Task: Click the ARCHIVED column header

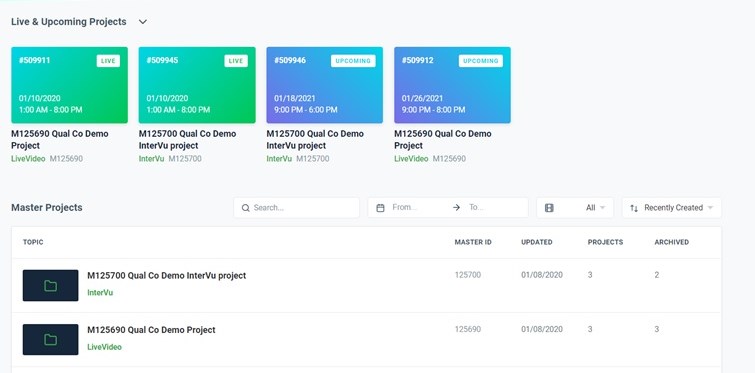Action: tap(672, 242)
